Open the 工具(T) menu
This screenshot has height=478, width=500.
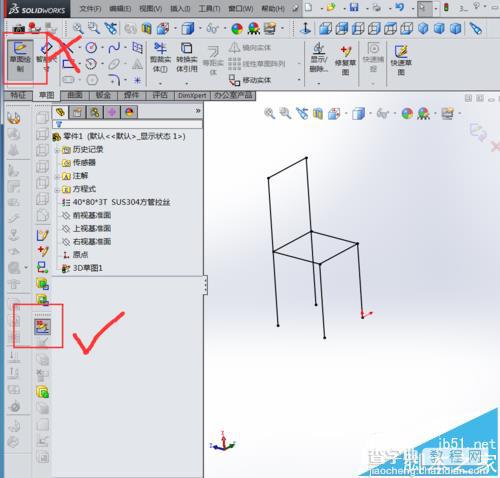(x=210, y=8)
